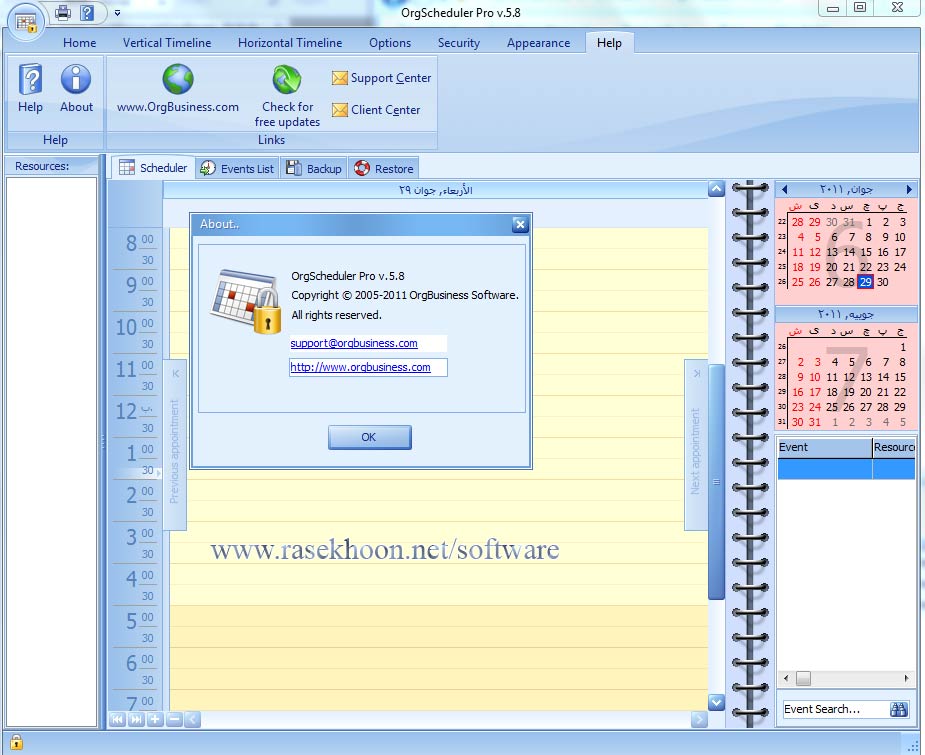Open the Backup tab
925x755 pixels.
tap(314, 169)
